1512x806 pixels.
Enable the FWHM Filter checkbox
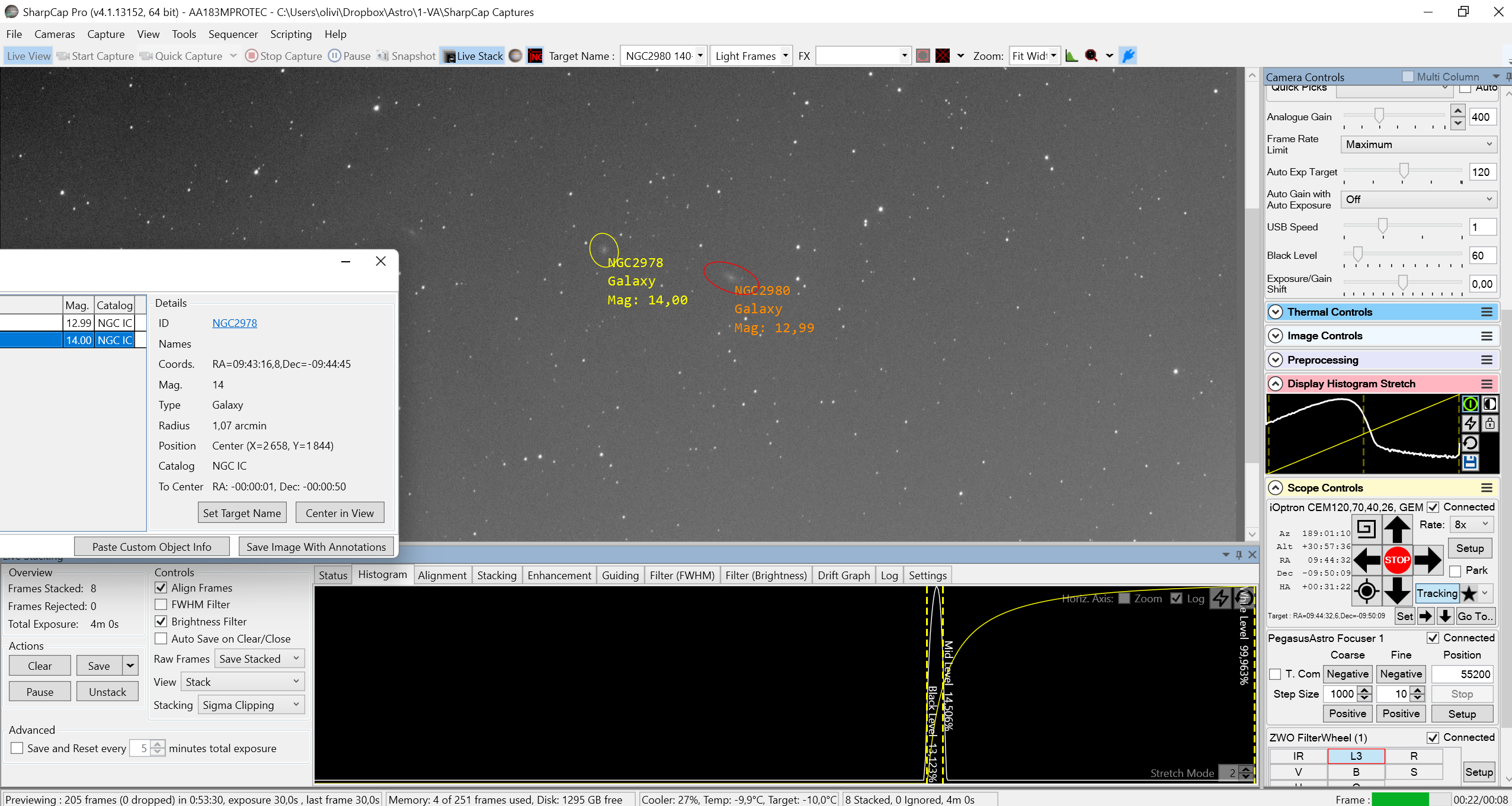coord(161,604)
